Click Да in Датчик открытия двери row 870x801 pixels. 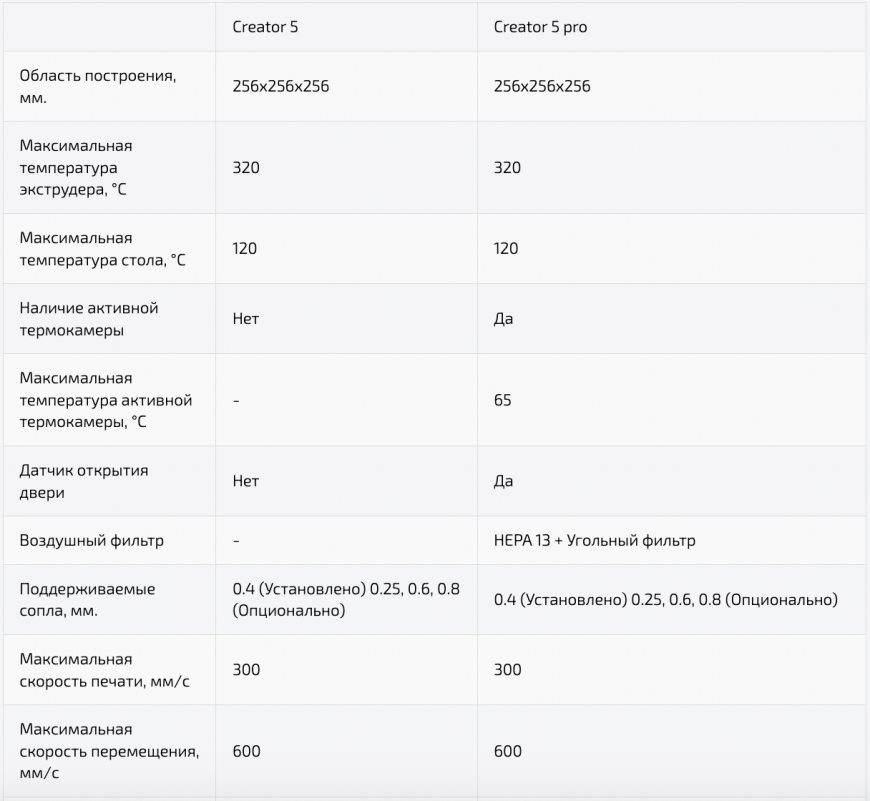tap(503, 481)
